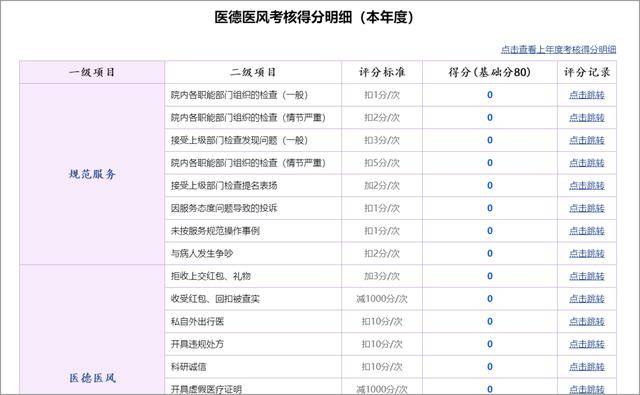The height and width of the screenshot is (395, 640).
Task: Click the 得分(基础分80) column header
Action: pyautogui.click(x=490, y=73)
